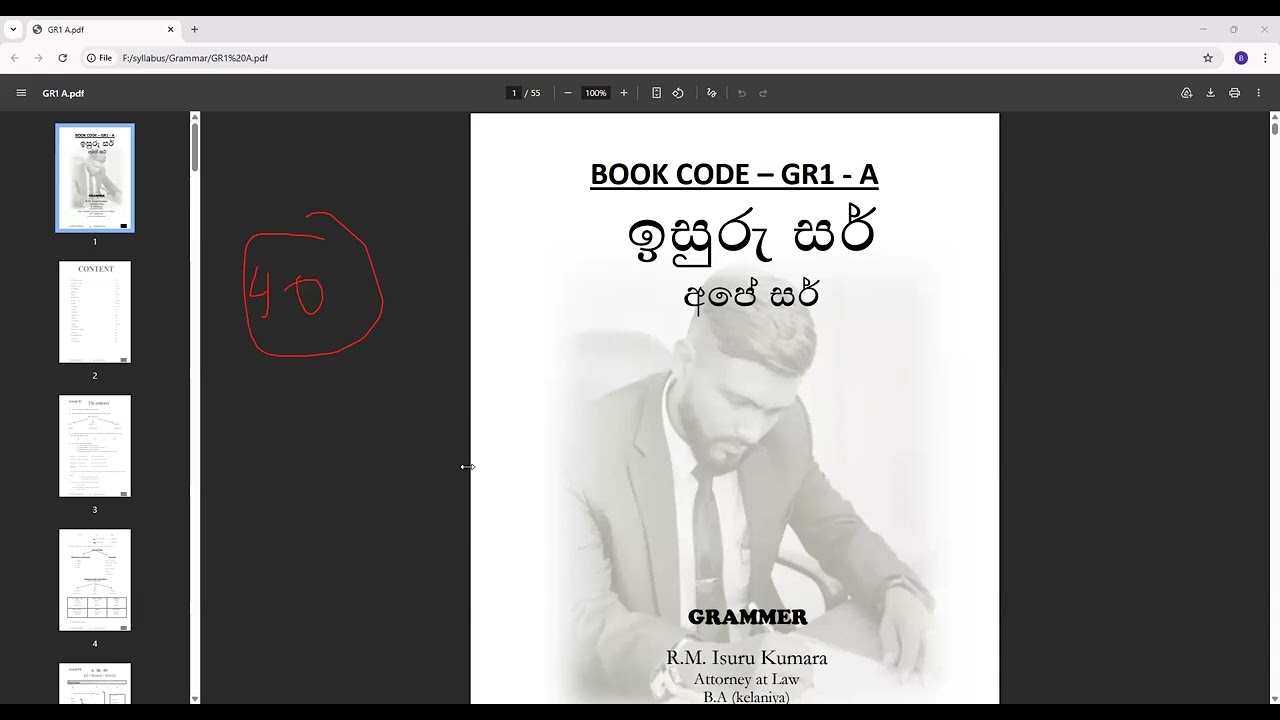
Task: Go back in browser history
Action: click(x=15, y=58)
